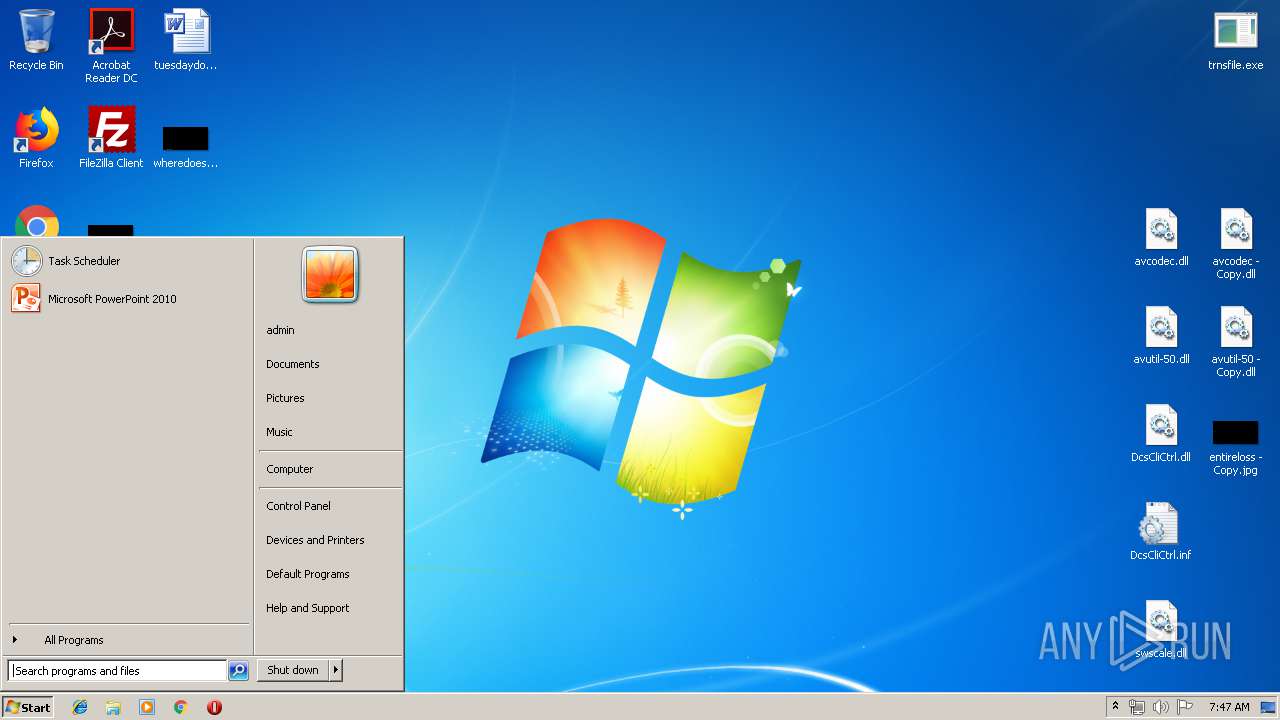The height and width of the screenshot is (720, 1280).
Task: Open the network tray icon
Action: [x=1137, y=707]
